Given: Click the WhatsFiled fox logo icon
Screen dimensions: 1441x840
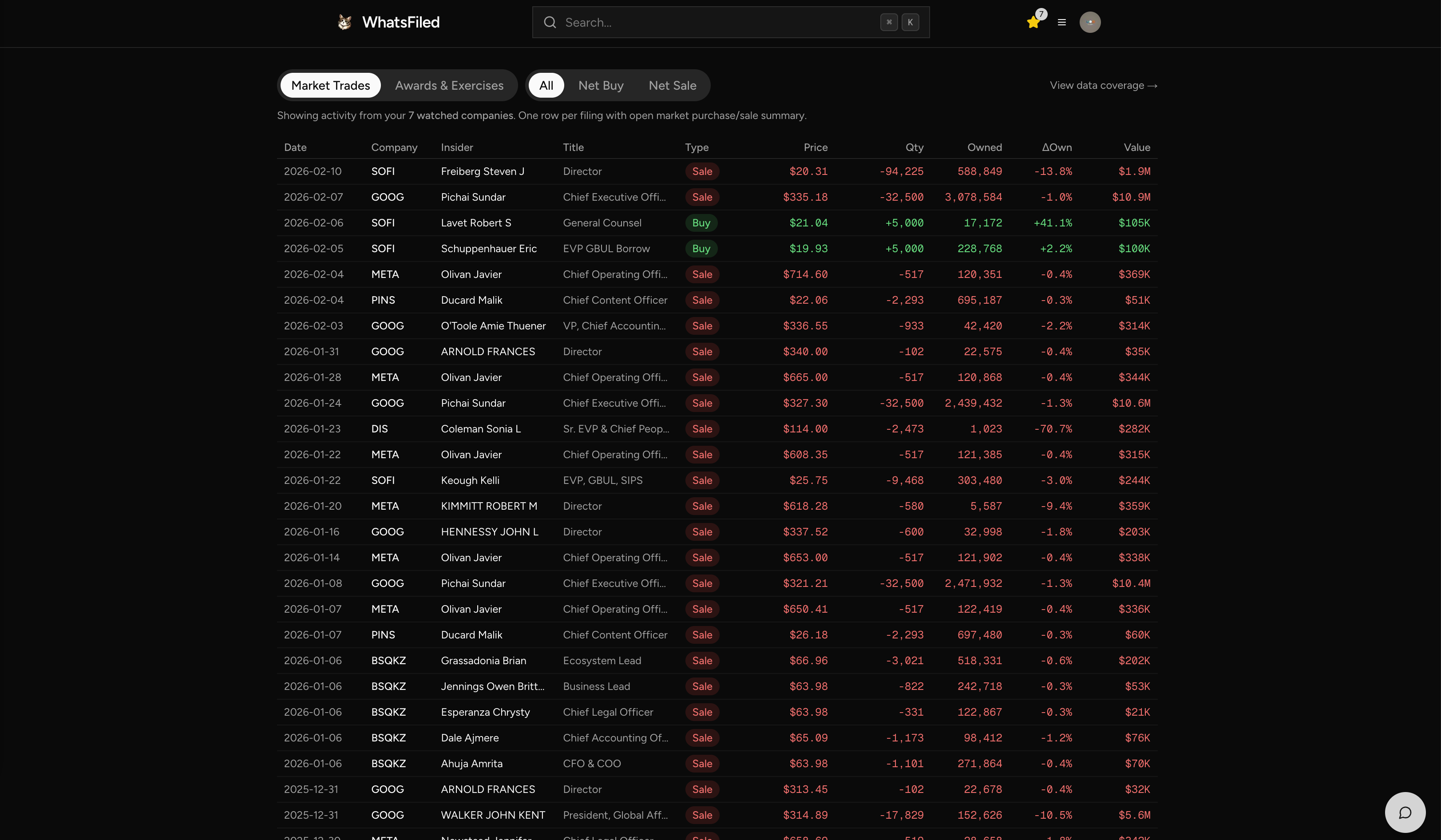Looking at the screenshot, I should point(344,22).
